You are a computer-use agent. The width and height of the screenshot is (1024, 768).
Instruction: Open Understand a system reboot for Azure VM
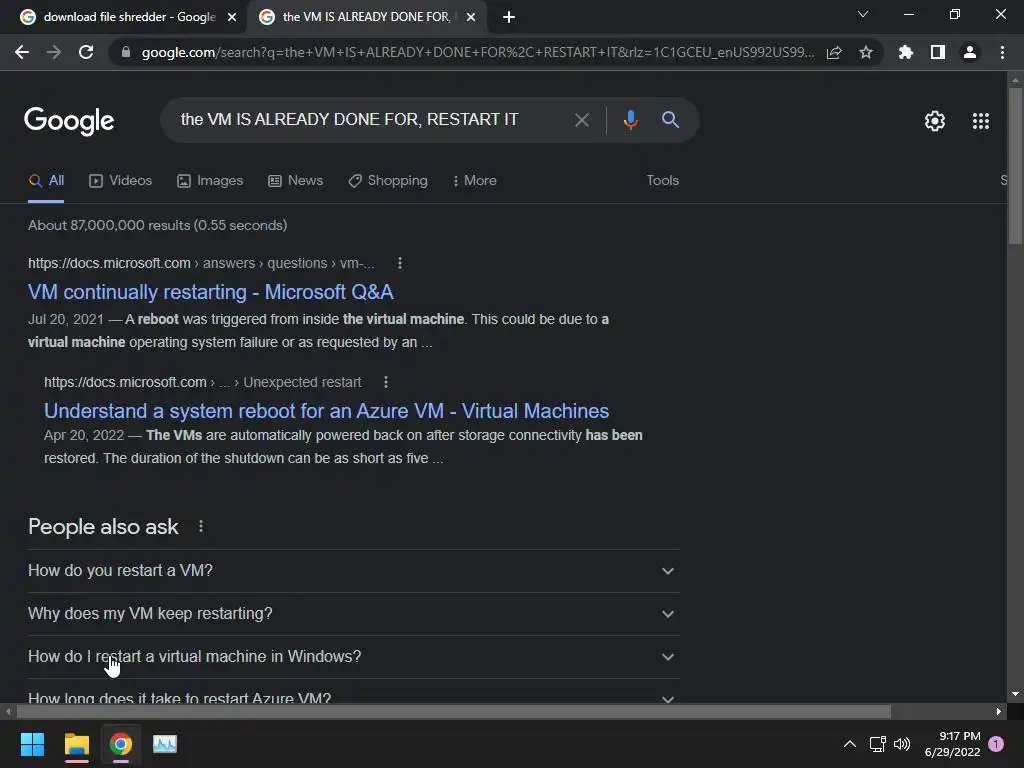pos(327,411)
